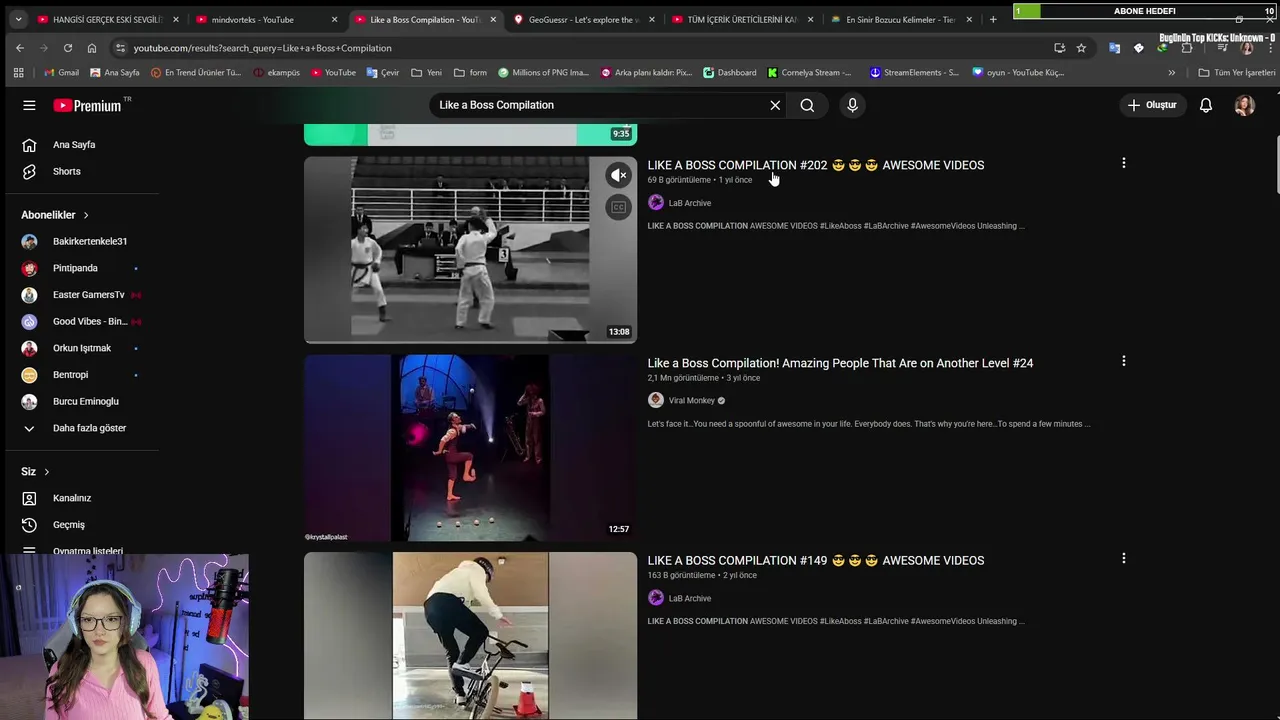Switch to the GeoGuessr tab

[585, 19]
